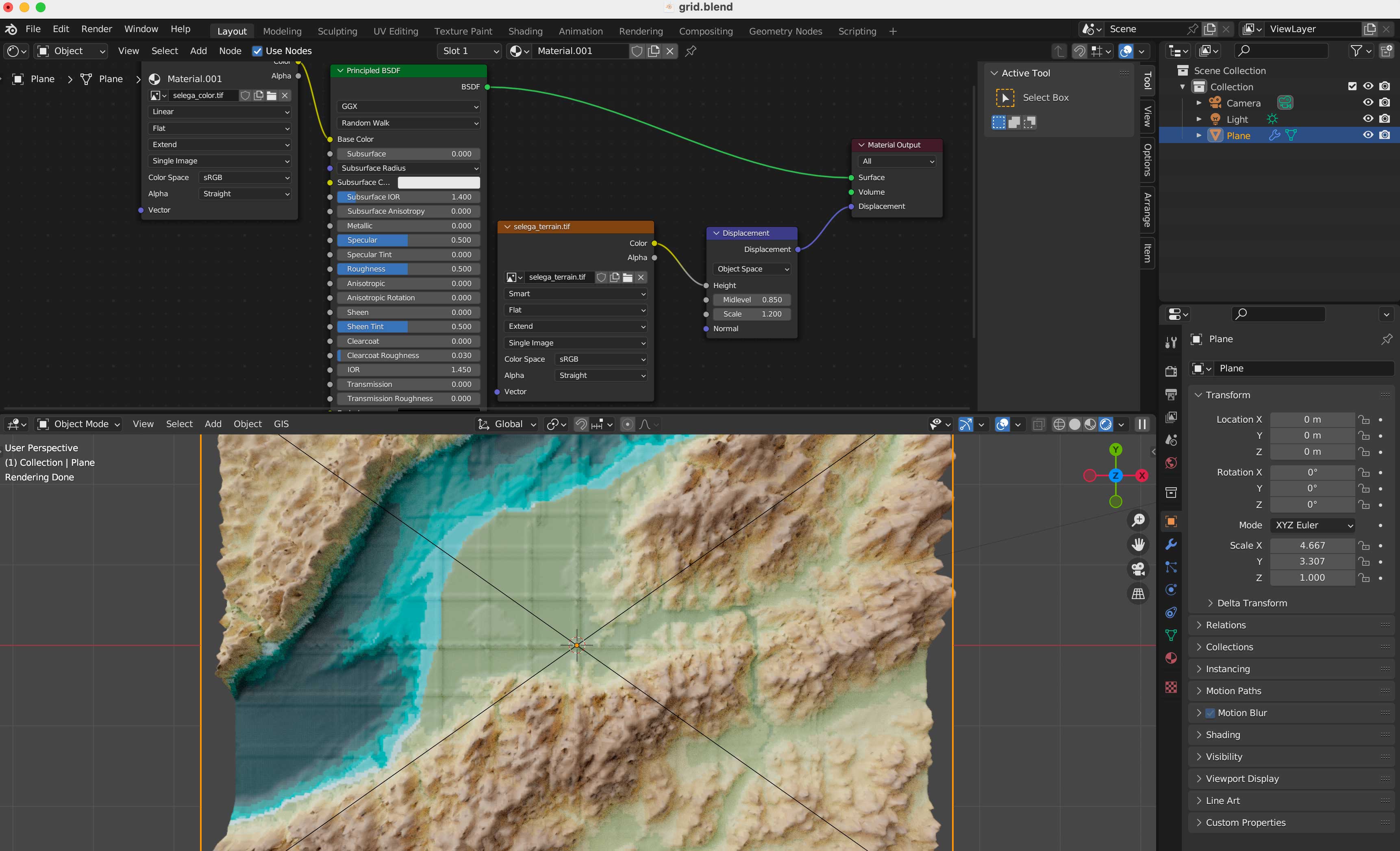Open the GIS menu in the viewport header
Image resolution: width=1400 pixels, height=851 pixels.
(281, 424)
